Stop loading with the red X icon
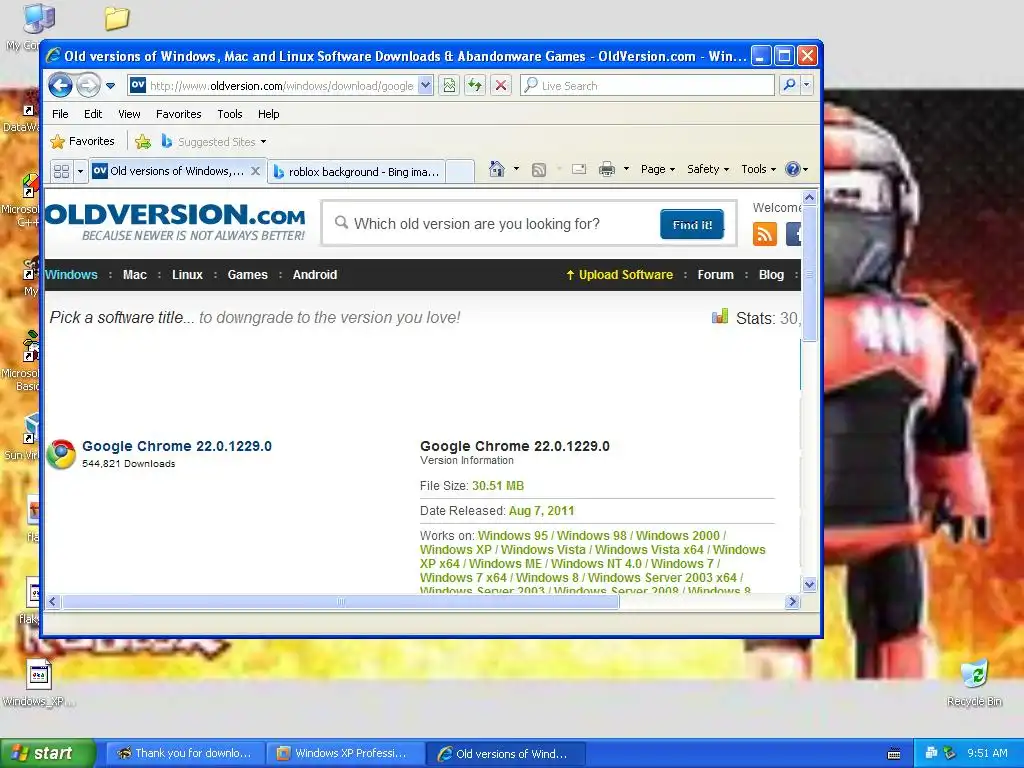Viewport: 1024px width, 768px height. coord(501,86)
